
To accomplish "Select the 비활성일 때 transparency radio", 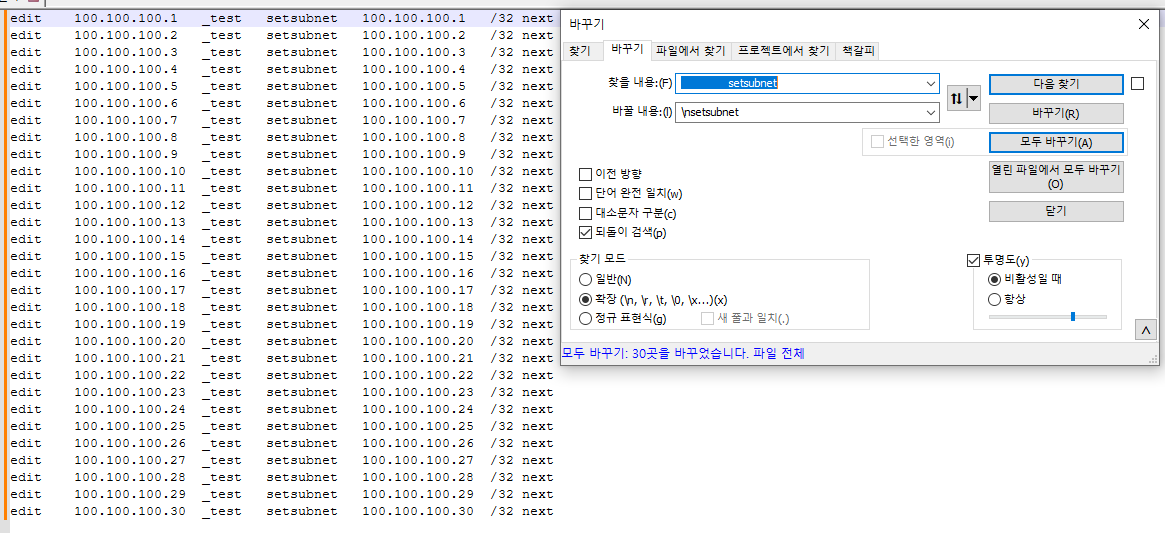I will pos(994,280).
